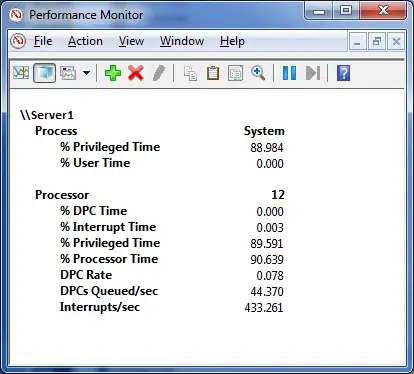414x374 pixels.
Task: Open the File menu
Action: point(43,41)
